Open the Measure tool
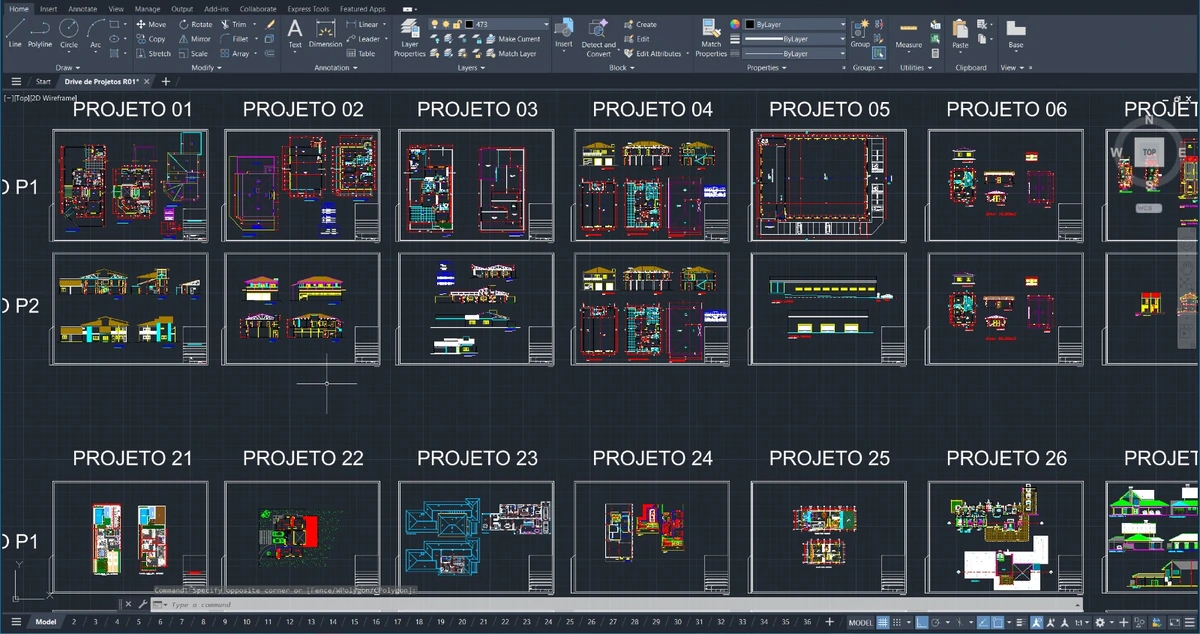Image resolution: width=1200 pixels, height=634 pixels. [909, 34]
